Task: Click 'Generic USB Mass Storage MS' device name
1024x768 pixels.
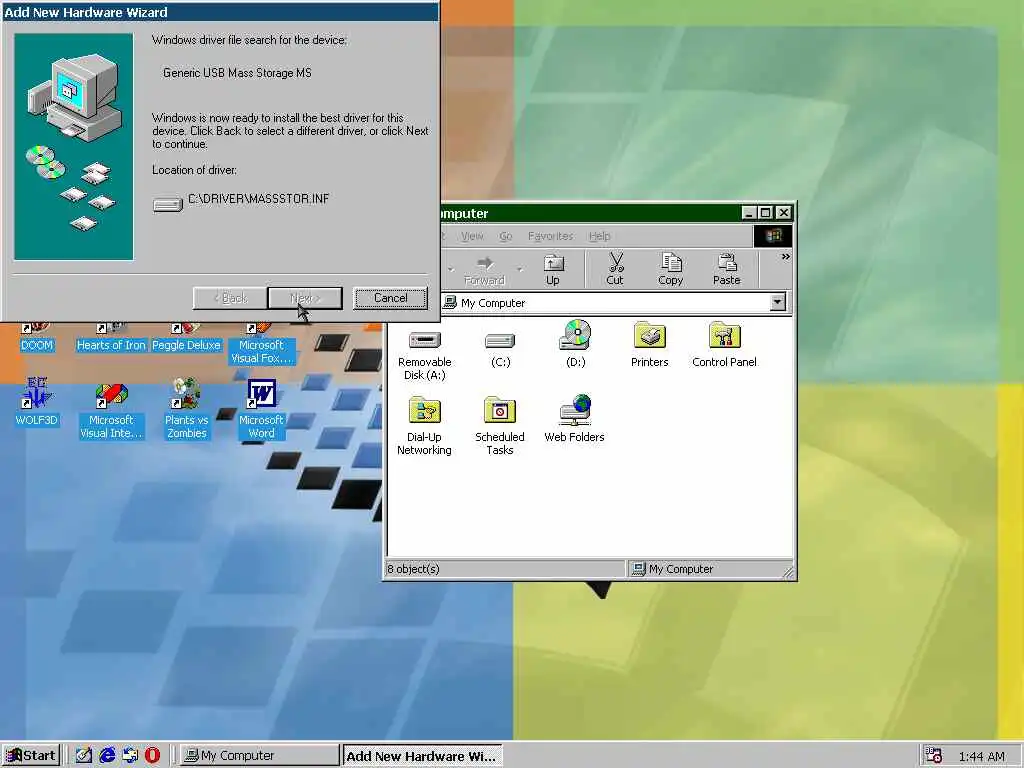Action: [x=237, y=73]
